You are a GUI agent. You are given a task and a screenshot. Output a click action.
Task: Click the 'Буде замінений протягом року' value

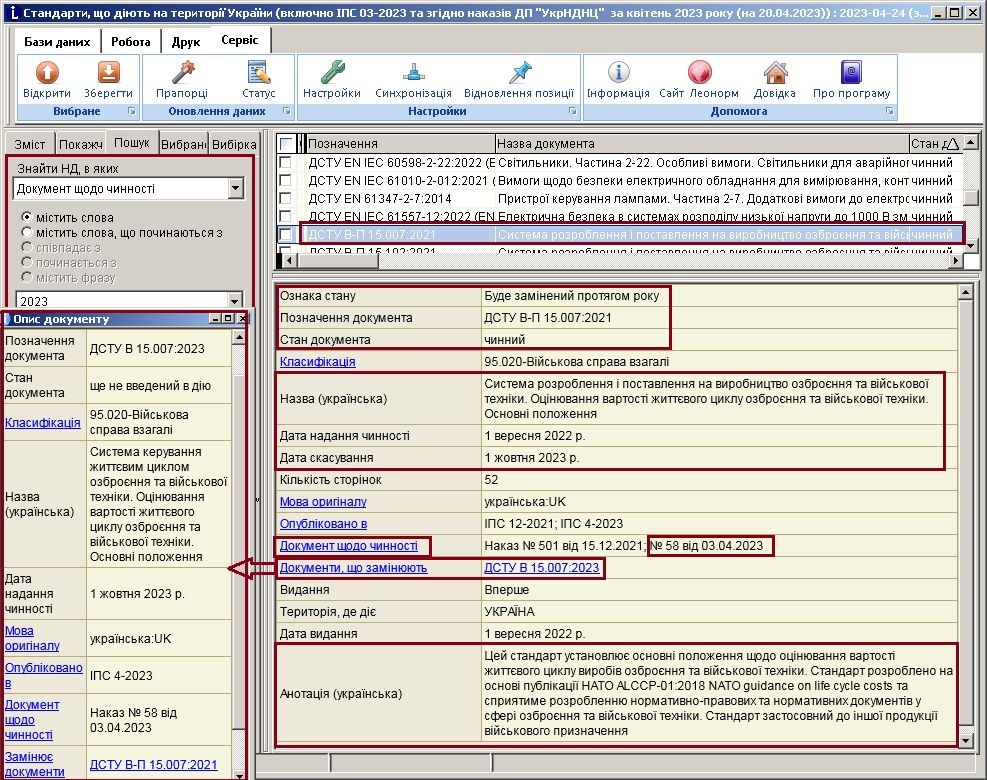point(572,296)
